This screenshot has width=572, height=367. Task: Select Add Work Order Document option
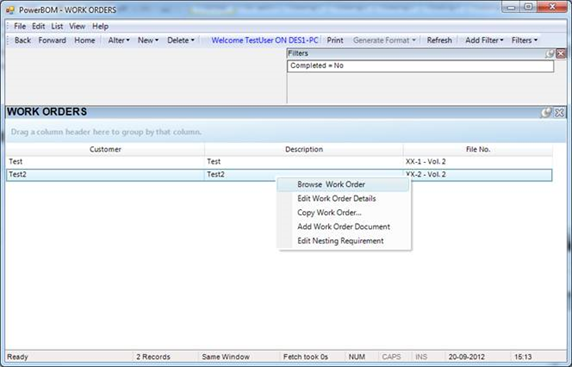coord(343,227)
